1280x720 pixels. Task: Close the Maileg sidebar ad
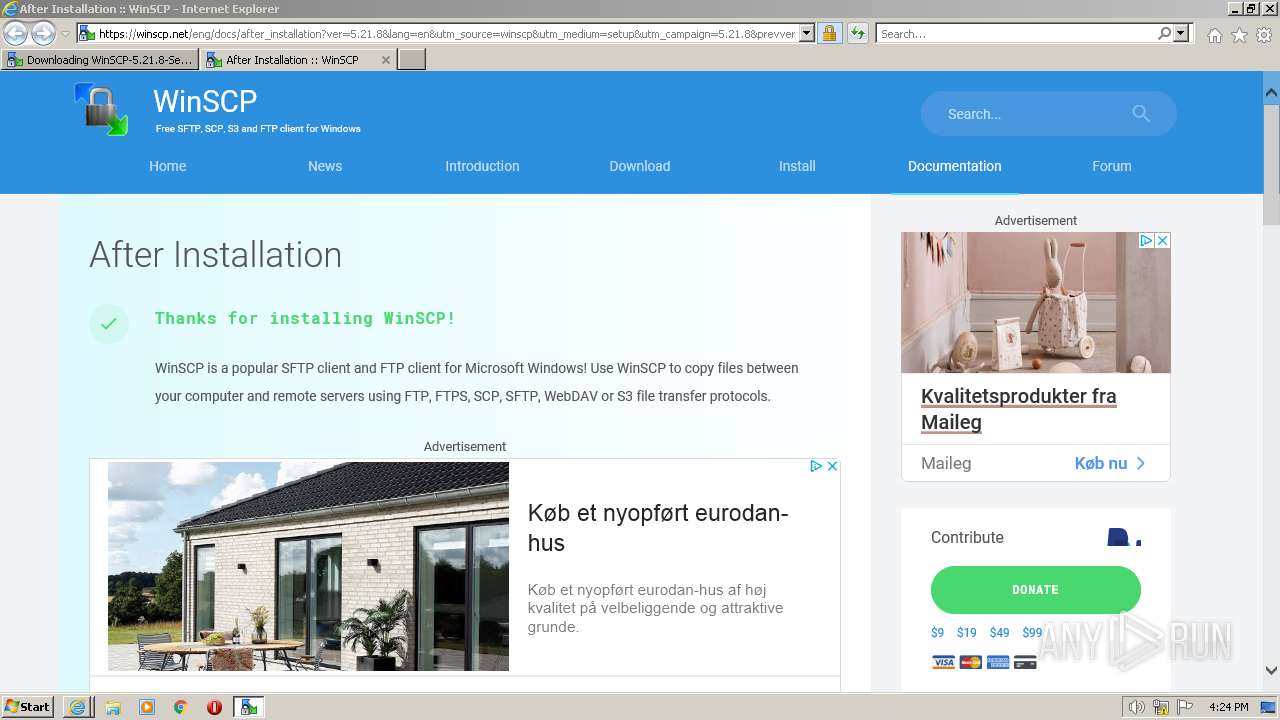point(1162,240)
